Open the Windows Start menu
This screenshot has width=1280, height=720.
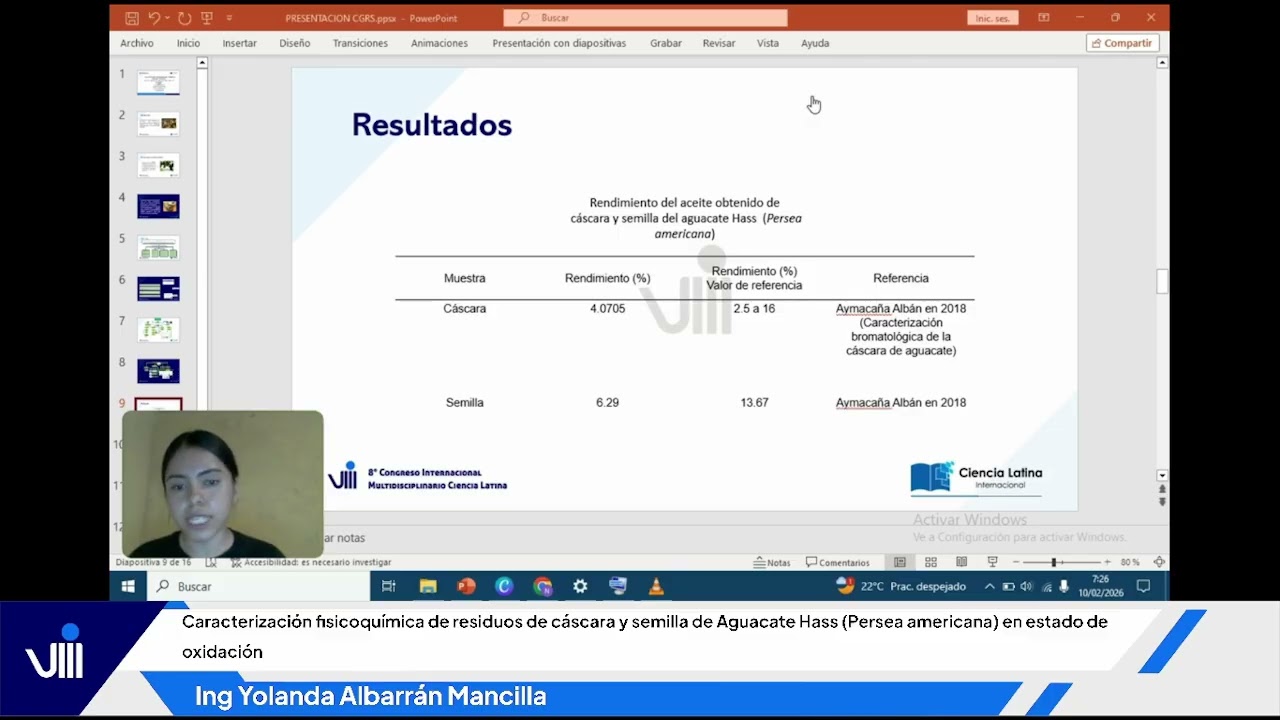coord(128,586)
